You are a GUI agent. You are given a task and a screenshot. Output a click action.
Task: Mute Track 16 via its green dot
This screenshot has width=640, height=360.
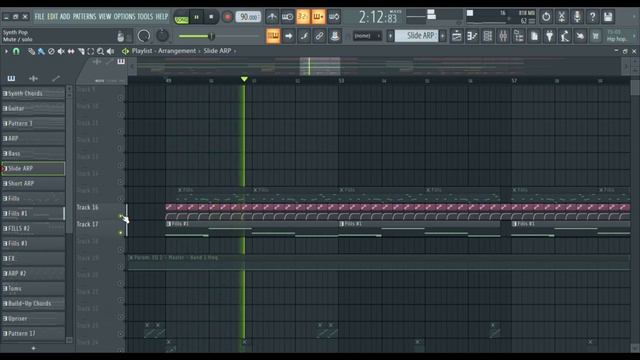(120, 216)
